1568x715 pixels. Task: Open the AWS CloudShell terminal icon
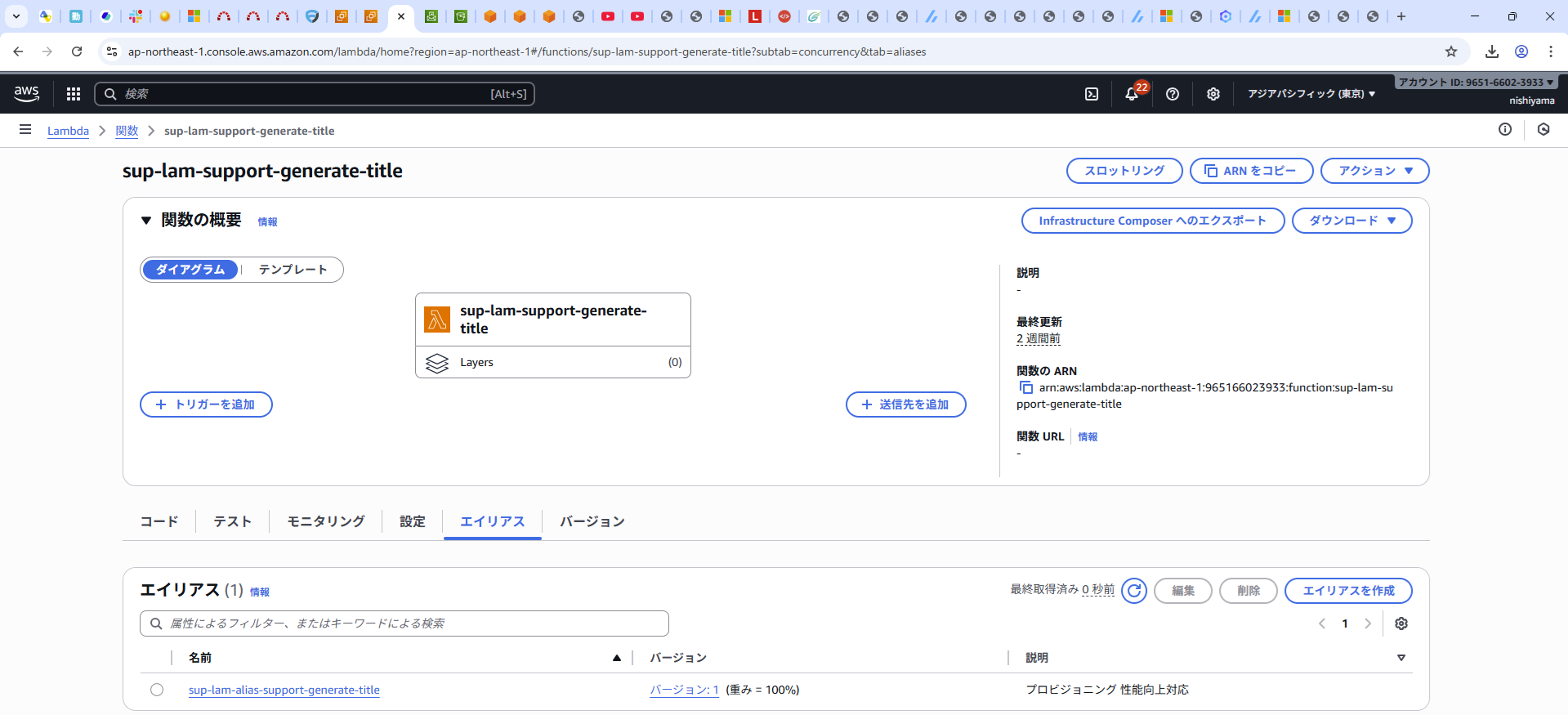click(1092, 94)
